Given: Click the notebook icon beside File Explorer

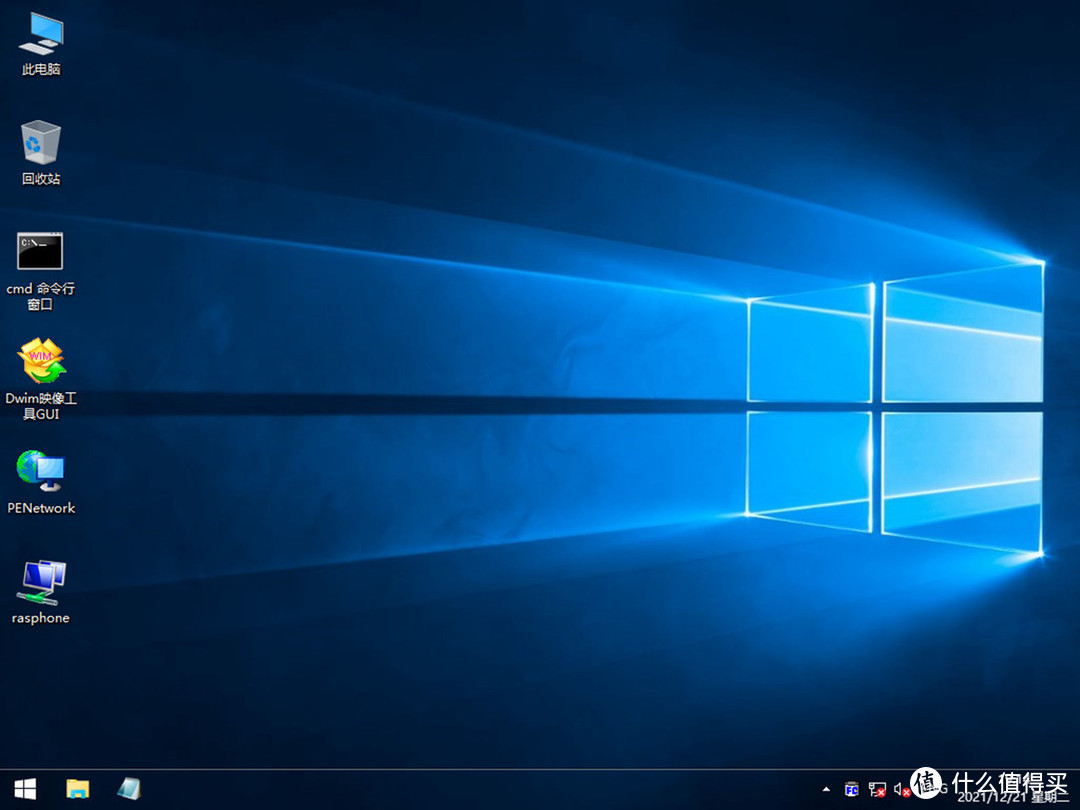Looking at the screenshot, I should (129, 789).
